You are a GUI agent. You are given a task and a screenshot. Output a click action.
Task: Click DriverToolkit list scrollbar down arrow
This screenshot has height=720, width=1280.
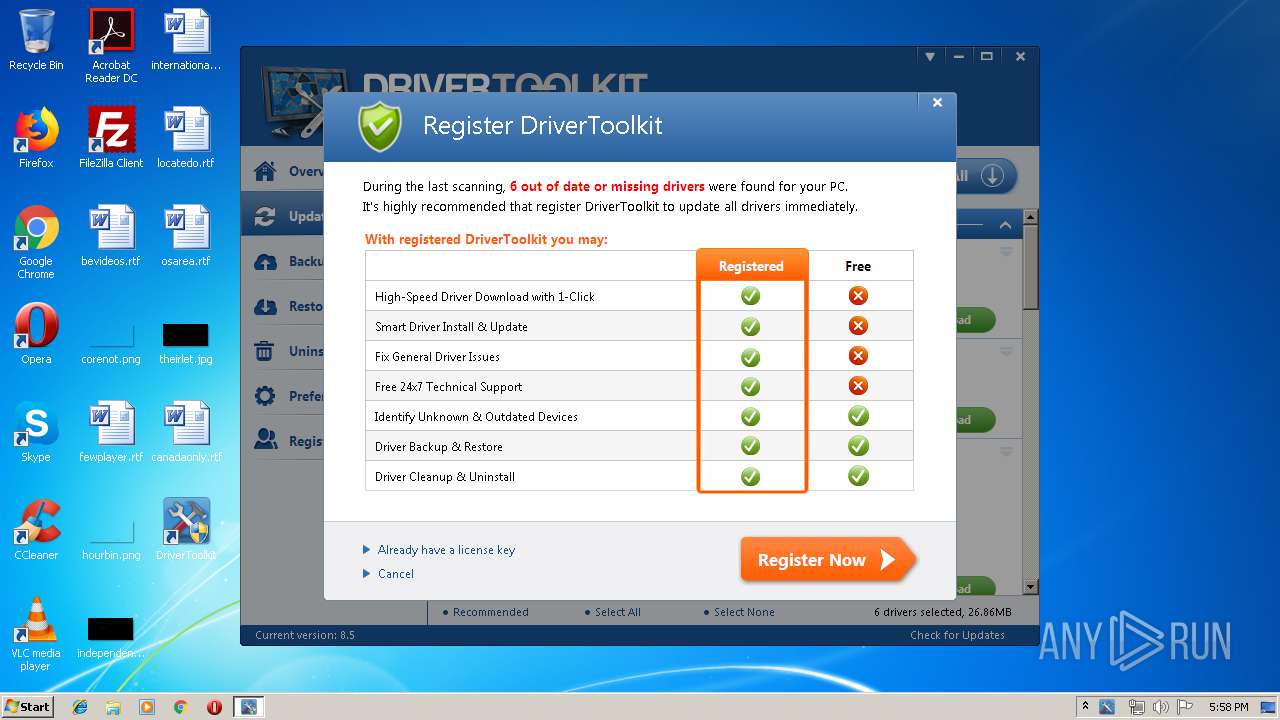point(1030,587)
